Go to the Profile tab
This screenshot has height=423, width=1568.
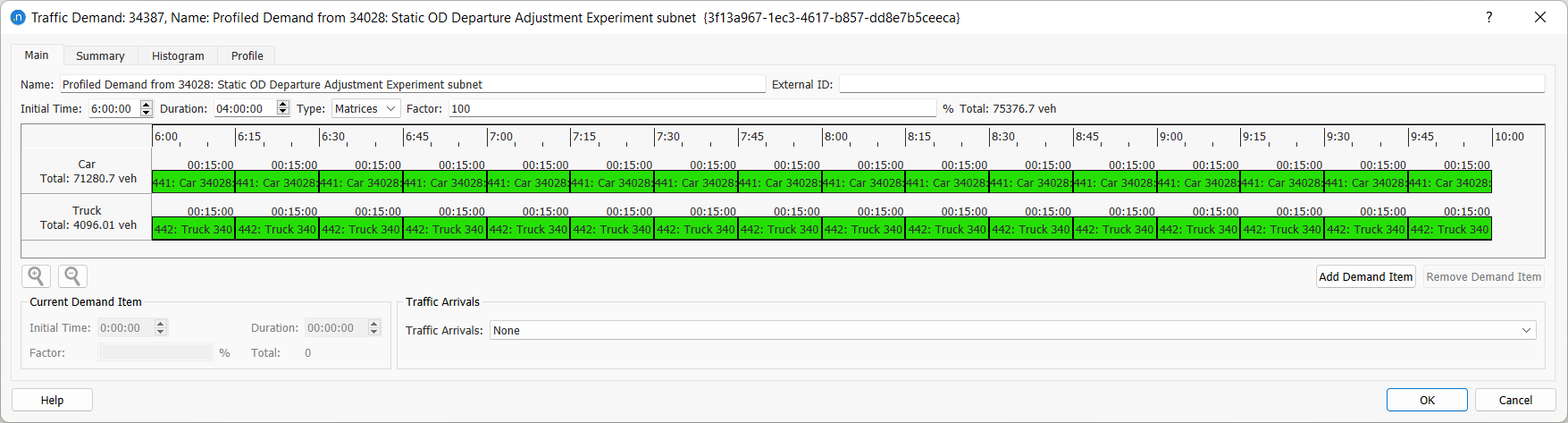tap(247, 55)
